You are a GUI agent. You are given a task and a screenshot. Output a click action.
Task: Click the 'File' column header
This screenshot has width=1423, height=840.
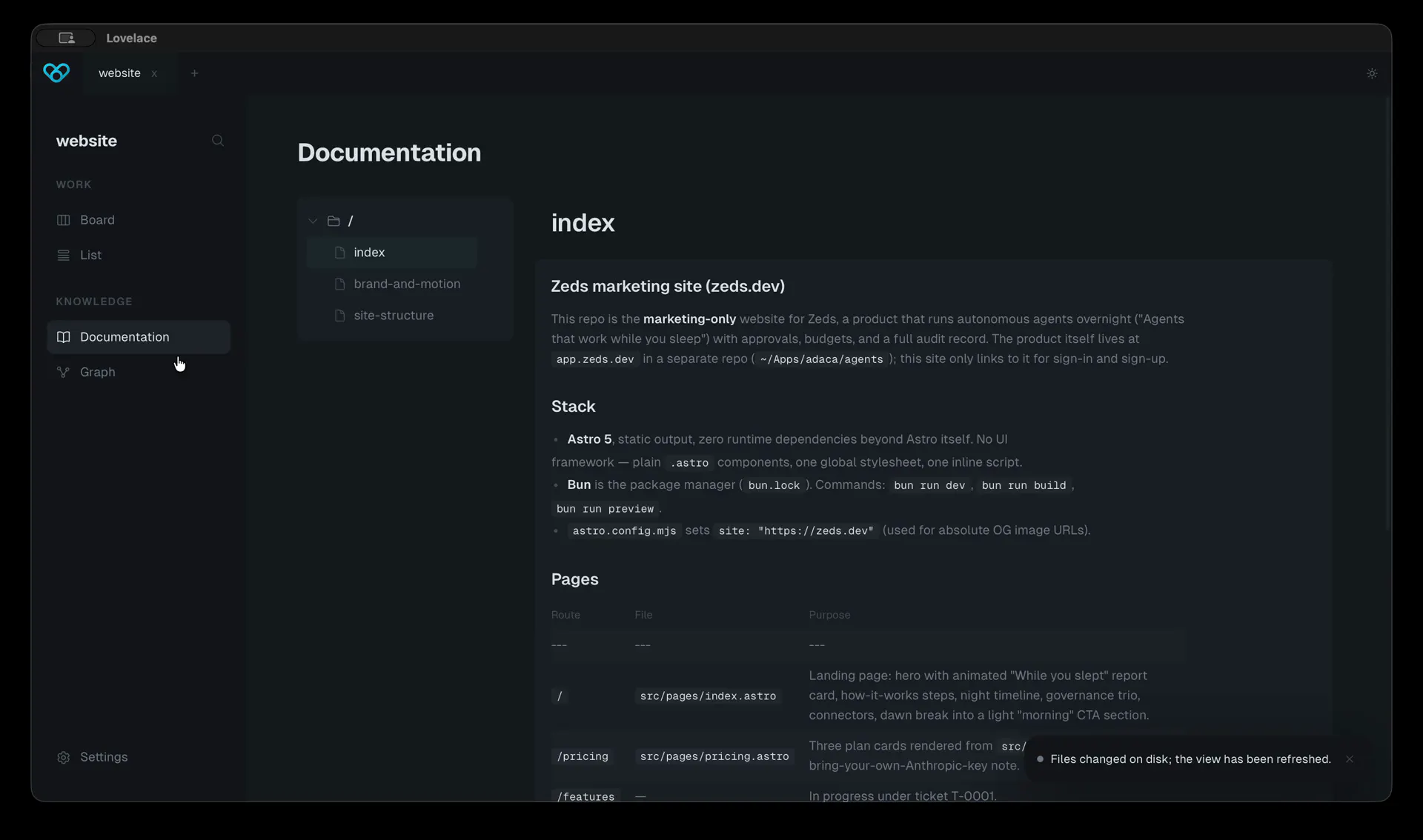pyautogui.click(x=643, y=615)
